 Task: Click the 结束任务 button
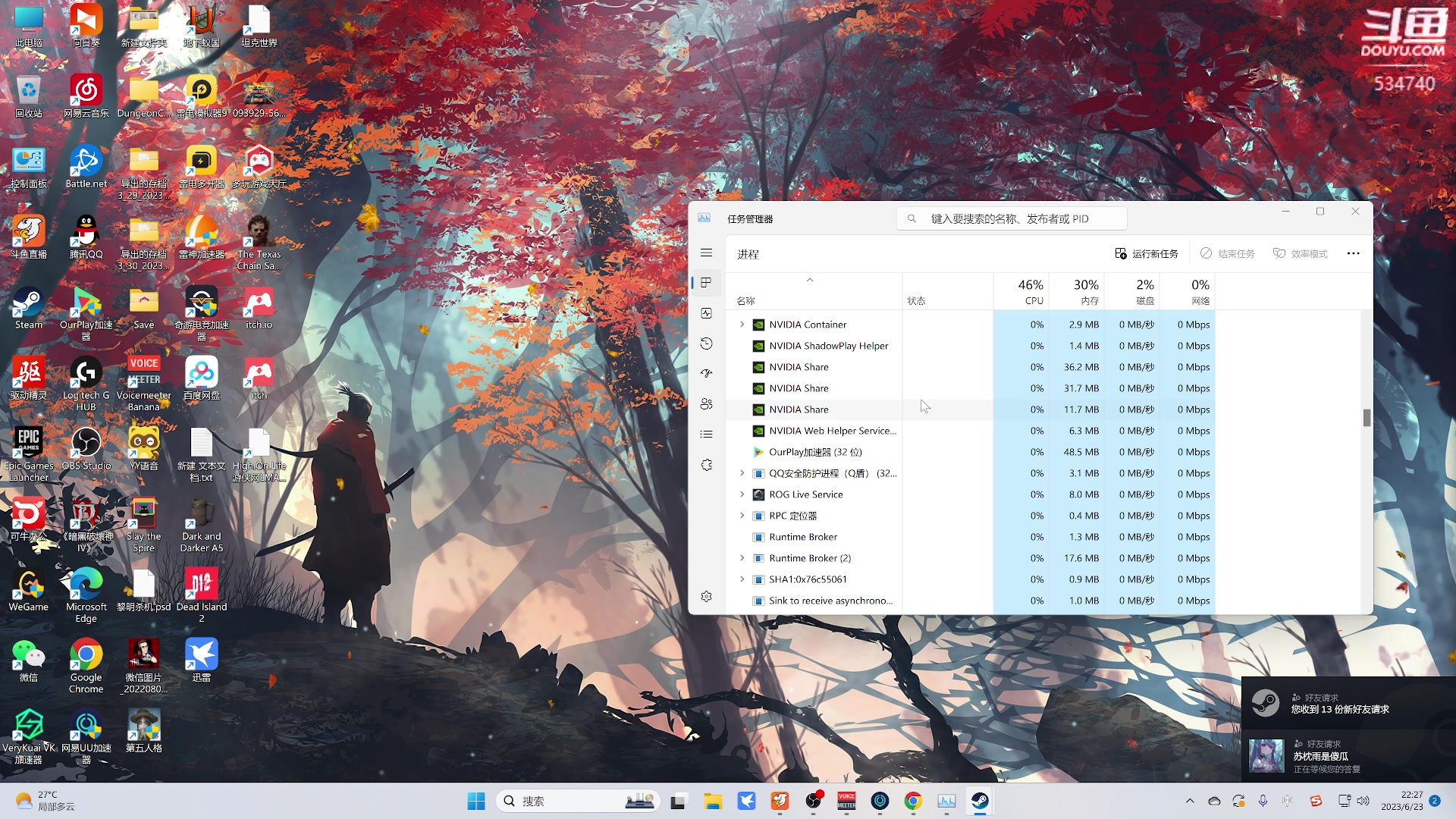(x=1228, y=254)
